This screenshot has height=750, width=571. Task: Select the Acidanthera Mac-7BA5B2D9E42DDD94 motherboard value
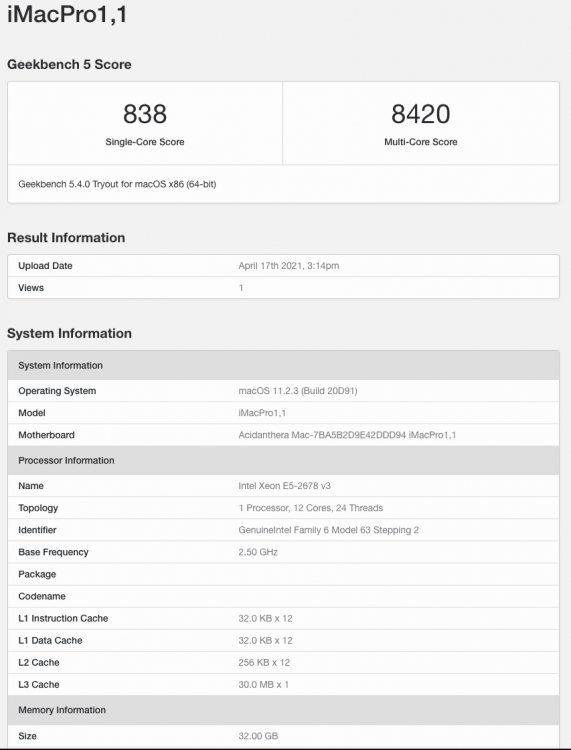pos(347,435)
